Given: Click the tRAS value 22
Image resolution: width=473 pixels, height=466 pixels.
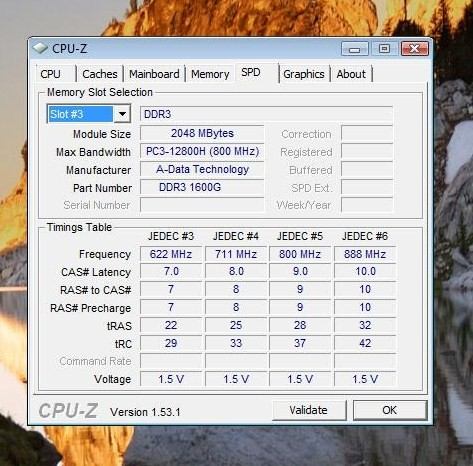Looking at the screenshot, I should 171,325.
